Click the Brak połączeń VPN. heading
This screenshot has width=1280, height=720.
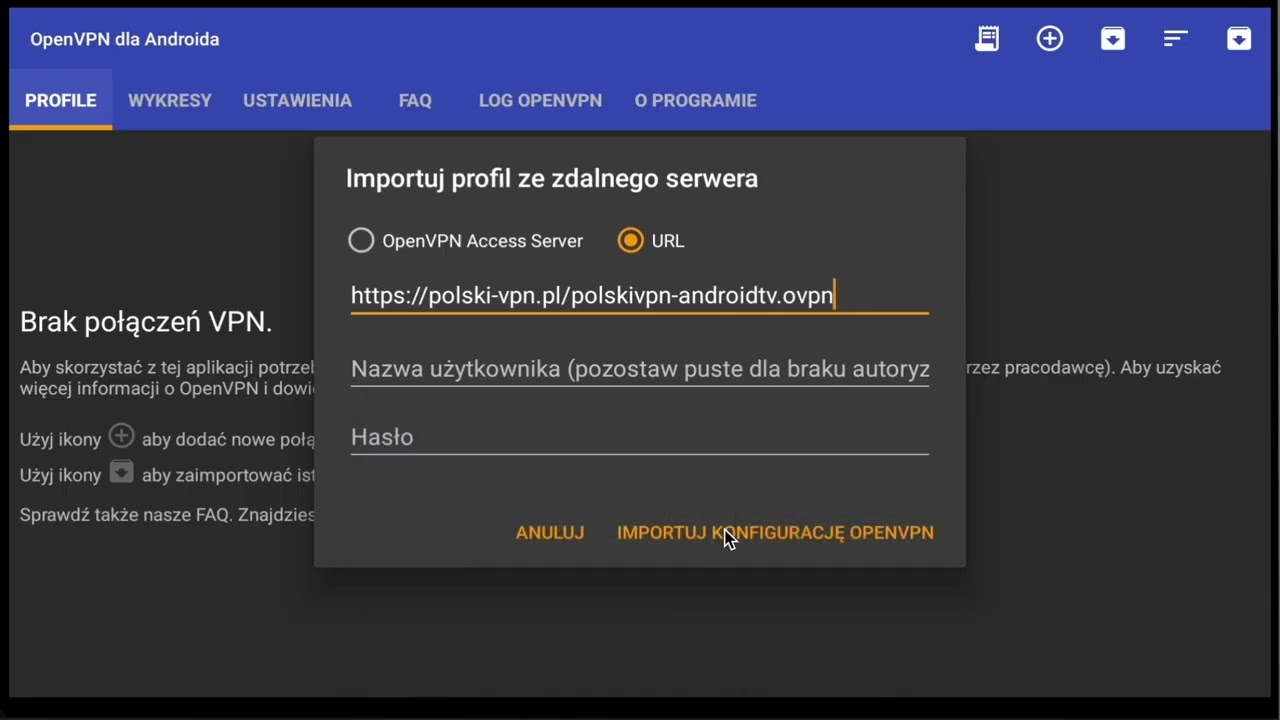tap(146, 322)
